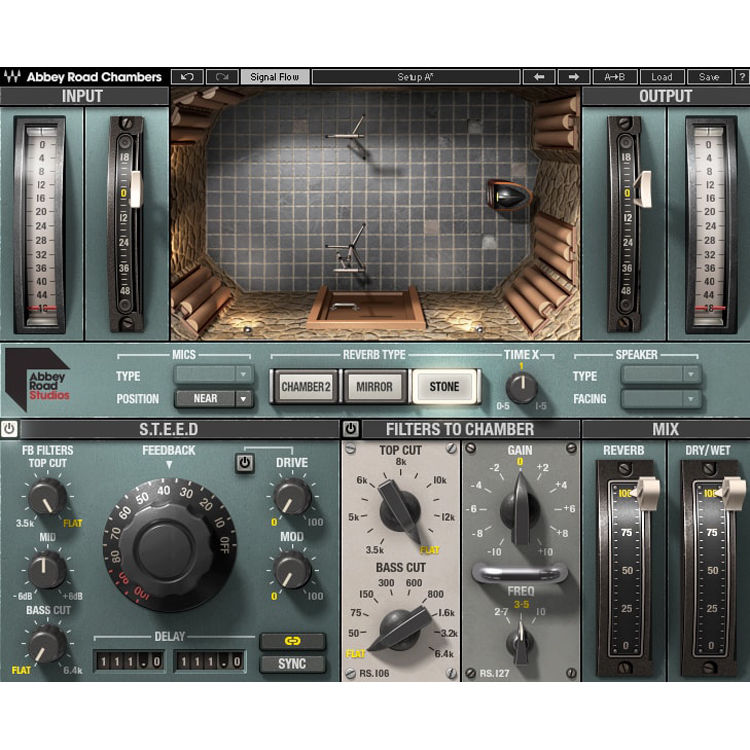Click the left Delay value field

(x=129, y=661)
